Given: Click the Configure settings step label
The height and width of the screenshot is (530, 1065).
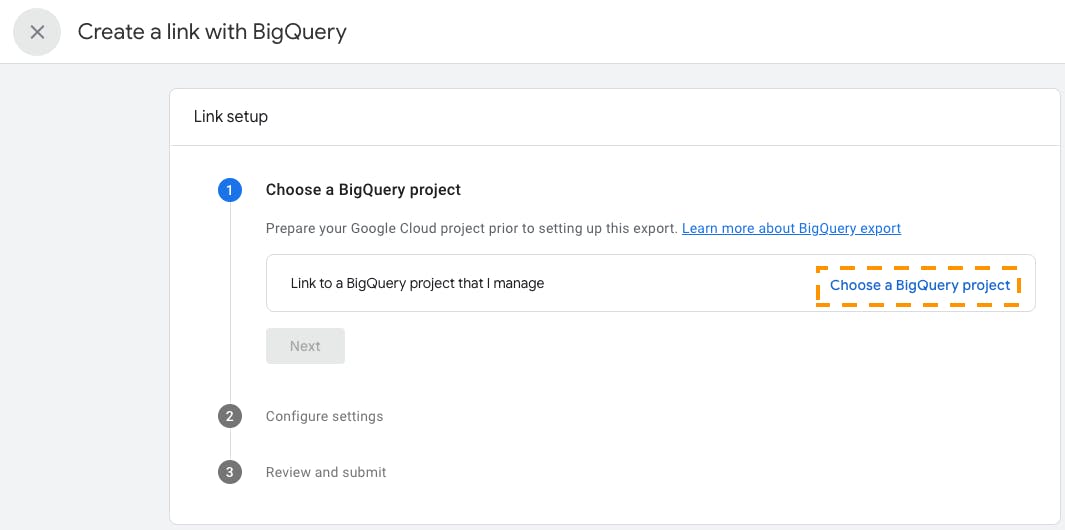Looking at the screenshot, I should click(324, 416).
